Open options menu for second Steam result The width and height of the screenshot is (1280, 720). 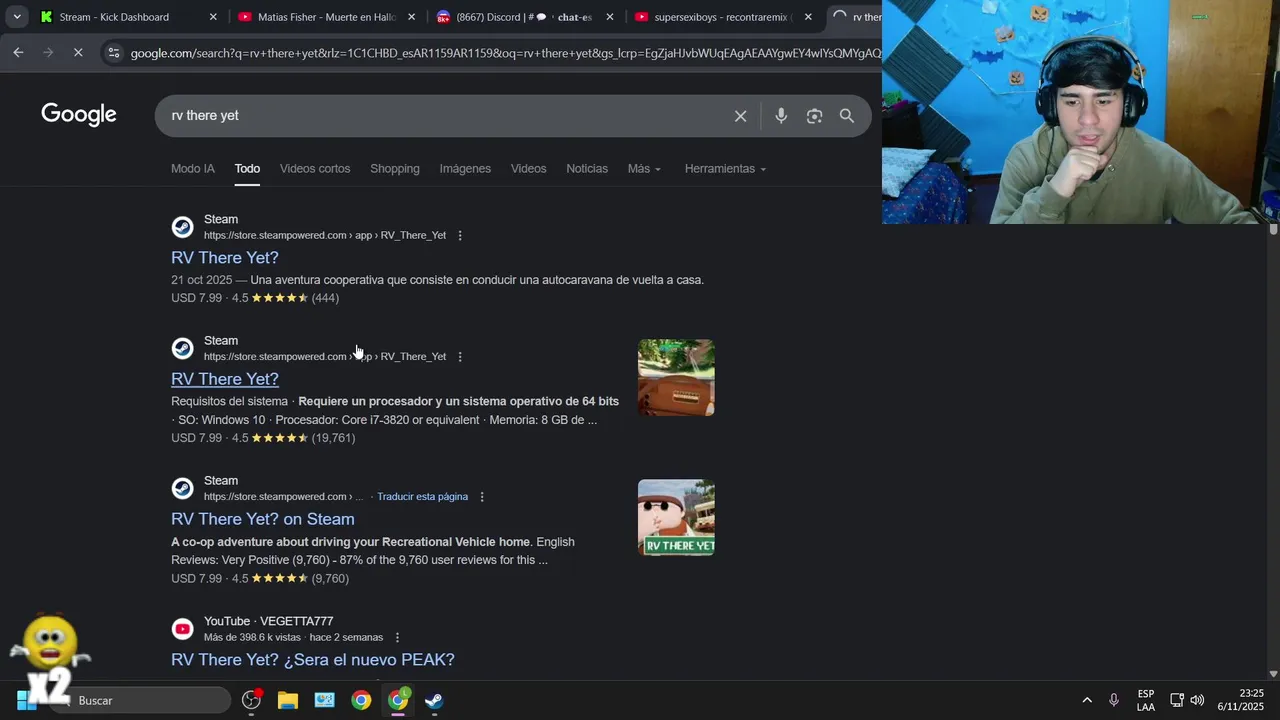pos(460,357)
